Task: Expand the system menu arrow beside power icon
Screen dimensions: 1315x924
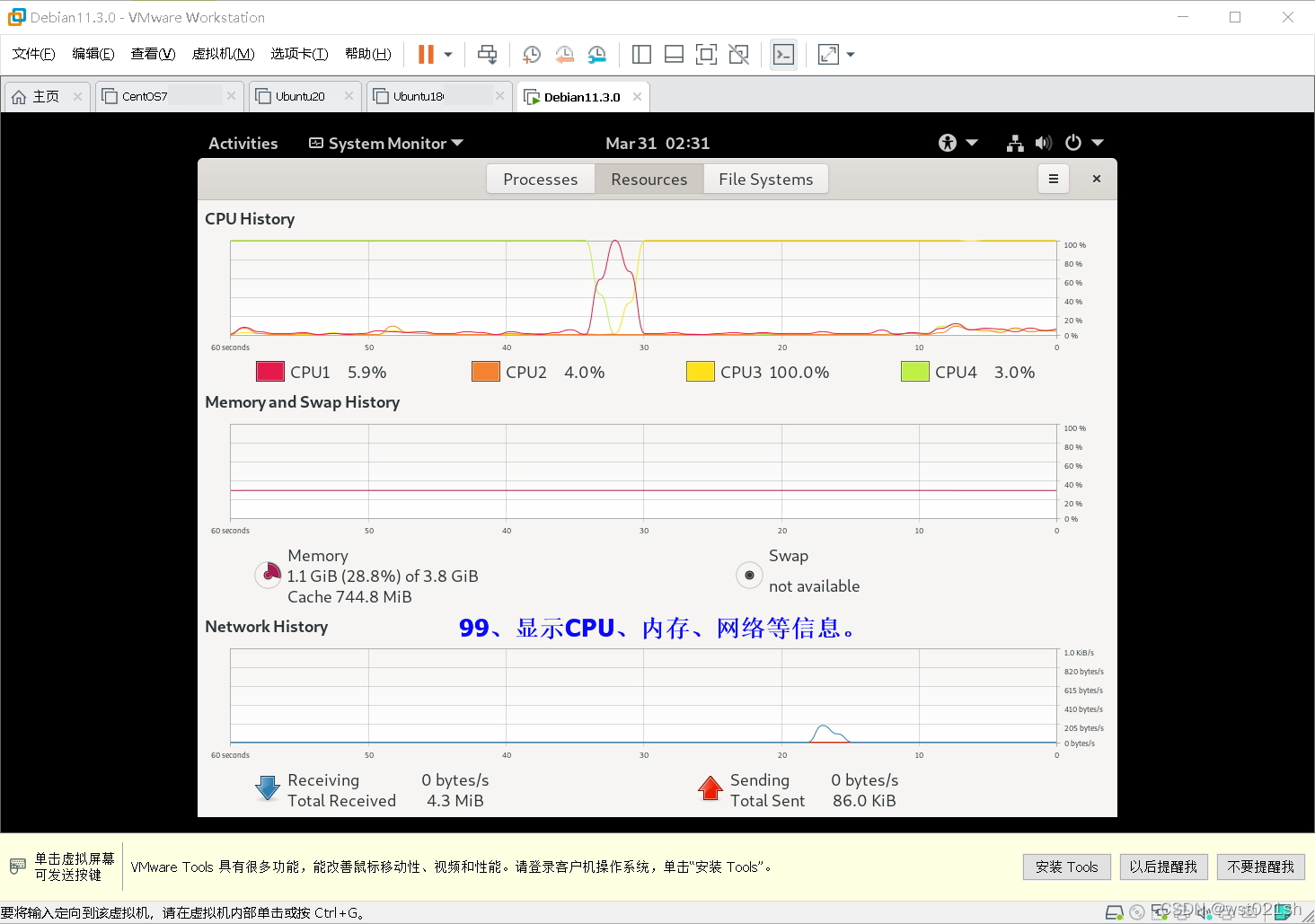Action: 1097,143
